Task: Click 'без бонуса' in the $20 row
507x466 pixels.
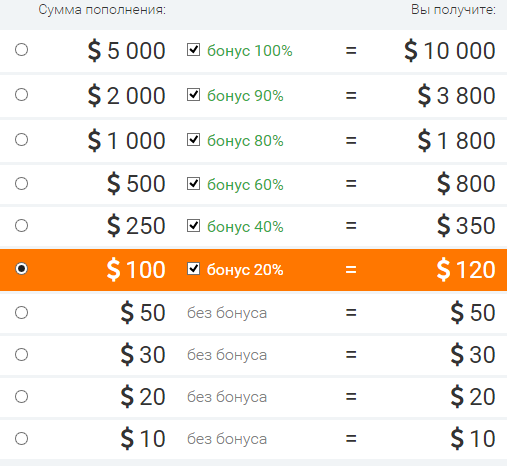Action: pyautogui.click(x=227, y=397)
